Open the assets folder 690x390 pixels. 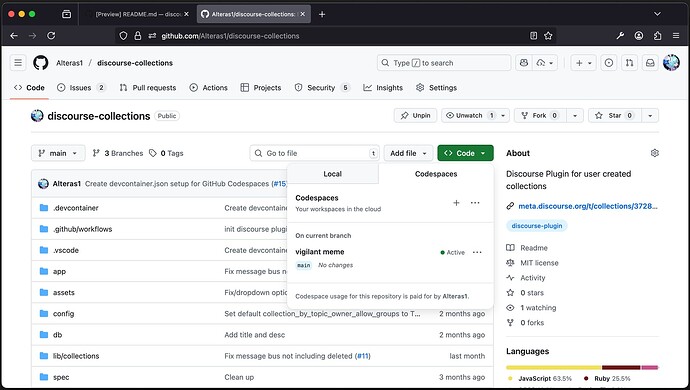(64, 292)
